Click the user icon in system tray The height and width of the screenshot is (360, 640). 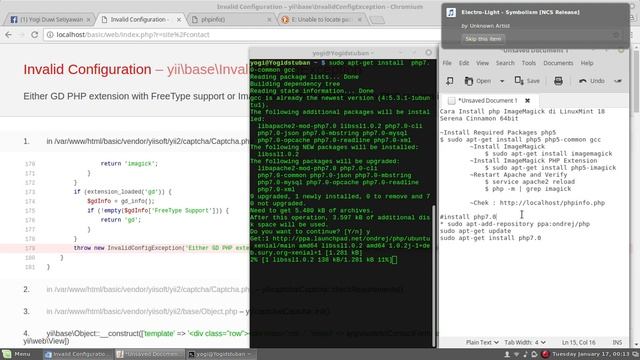tap(507, 354)
